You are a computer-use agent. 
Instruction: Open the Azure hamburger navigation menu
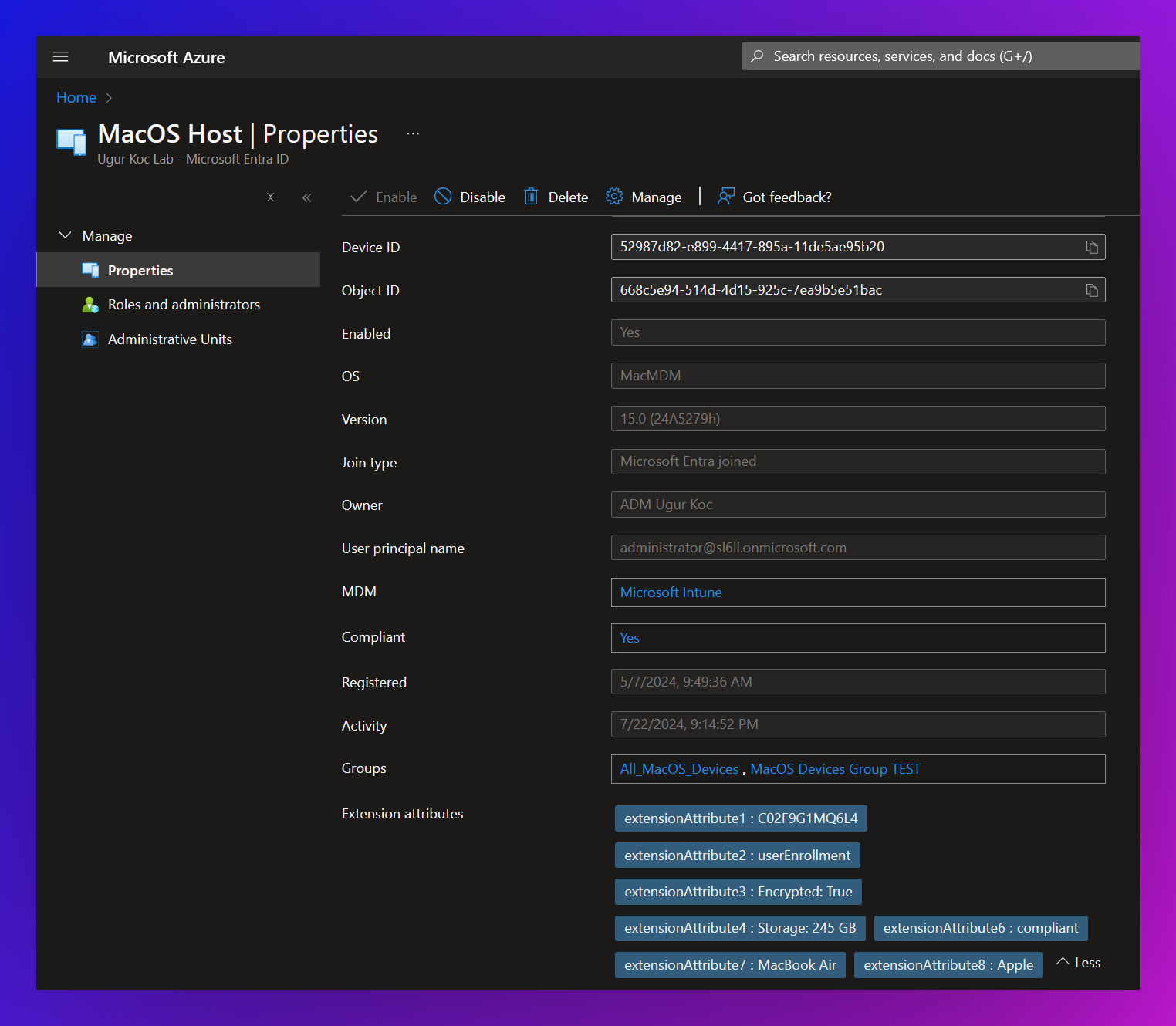click(x=60, y=57)
